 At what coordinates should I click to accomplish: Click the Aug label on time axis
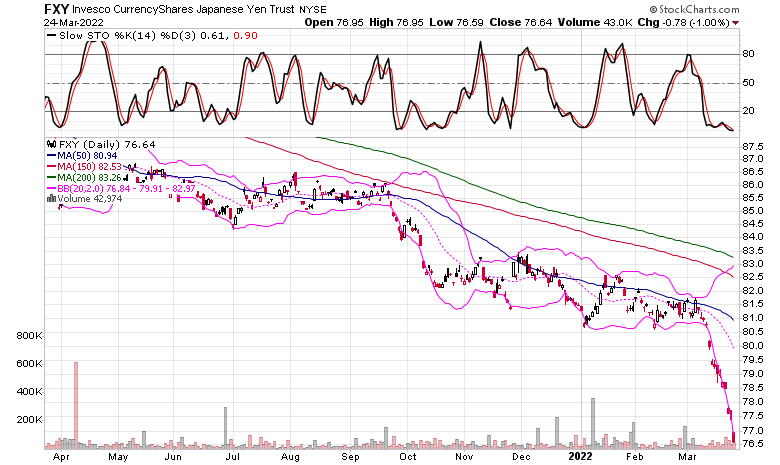(x=290, y=457)
